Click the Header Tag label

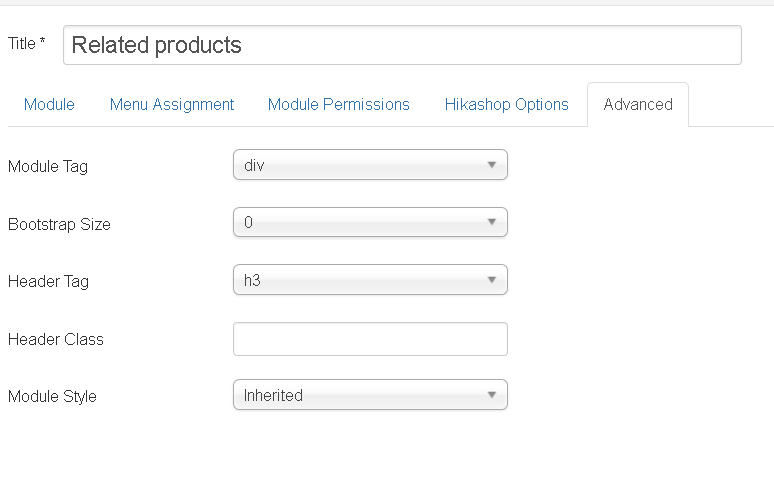point(48,282)
